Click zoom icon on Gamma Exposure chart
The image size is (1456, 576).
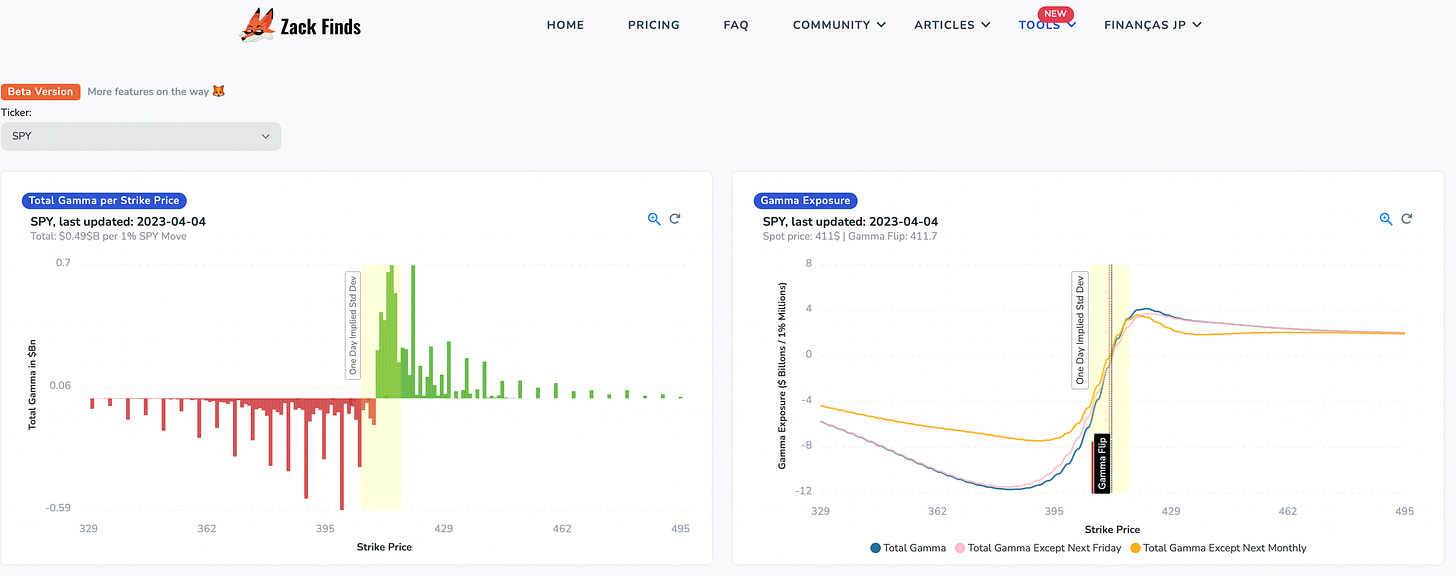(x=1386, y=219)
